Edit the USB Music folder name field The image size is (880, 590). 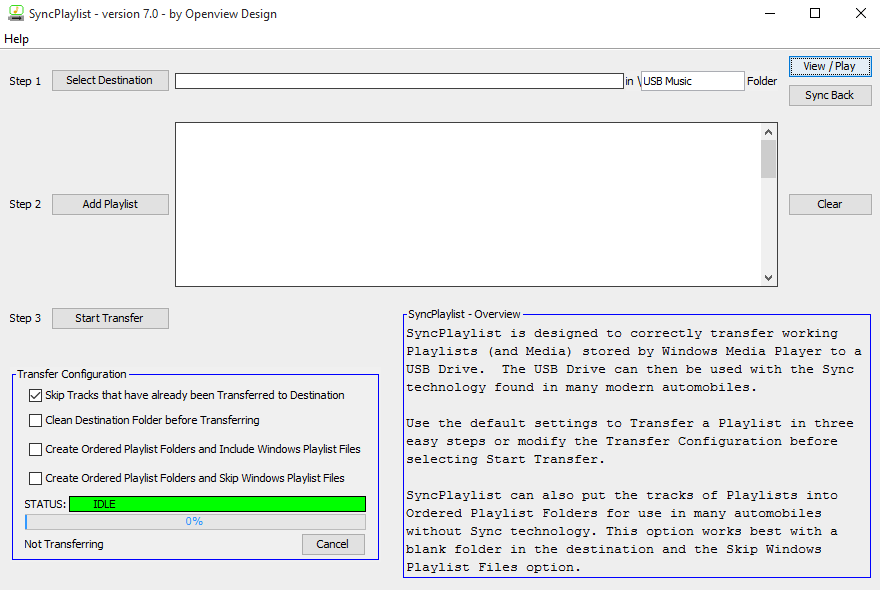692,81
